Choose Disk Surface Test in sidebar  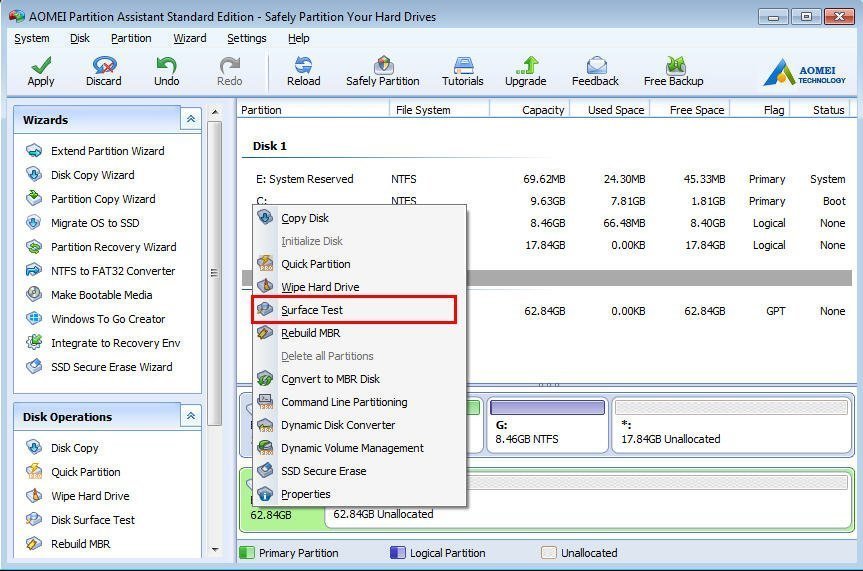click(x=92, y=520)
